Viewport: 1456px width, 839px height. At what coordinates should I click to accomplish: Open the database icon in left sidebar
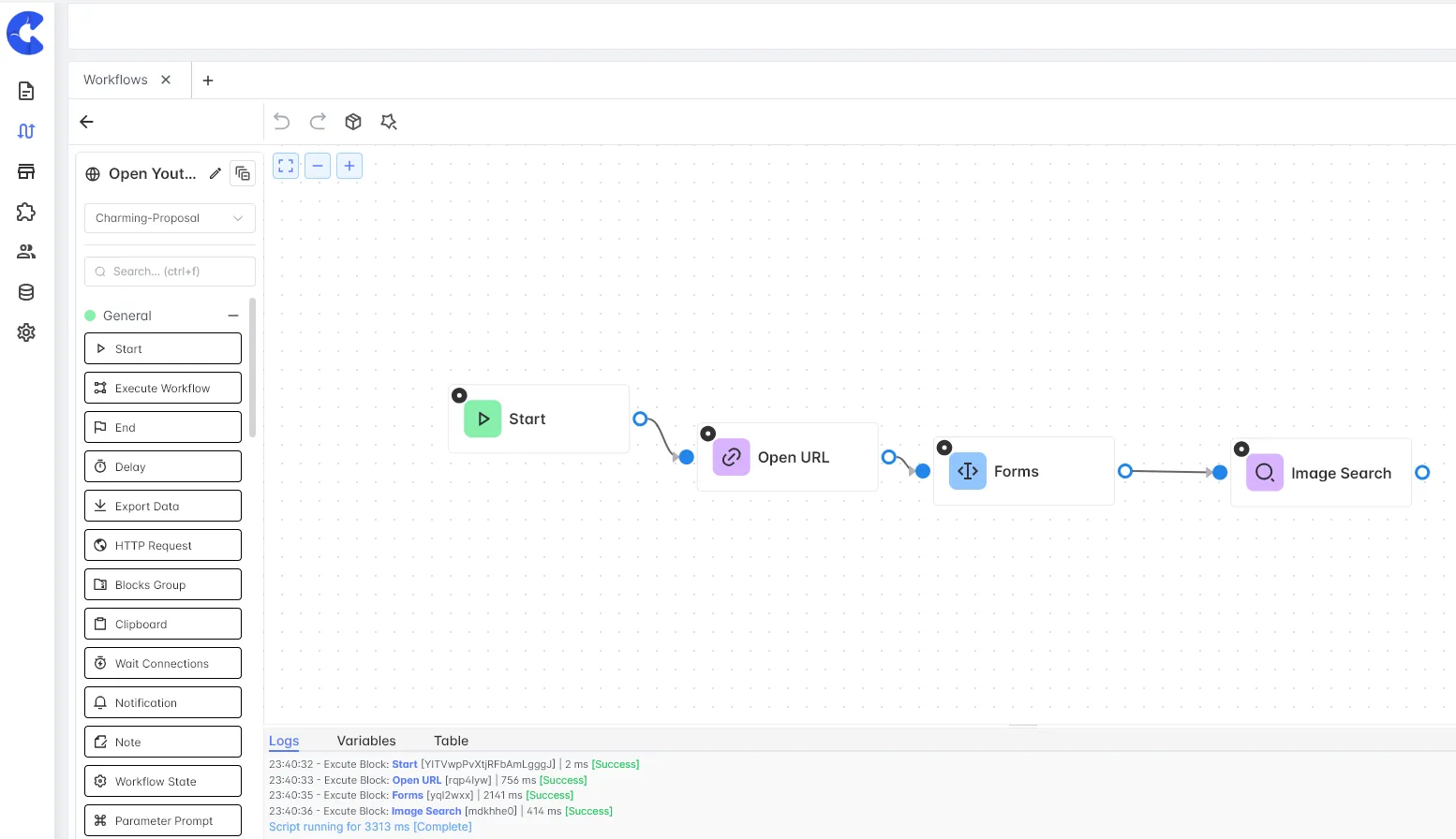[x=26, y=292]
